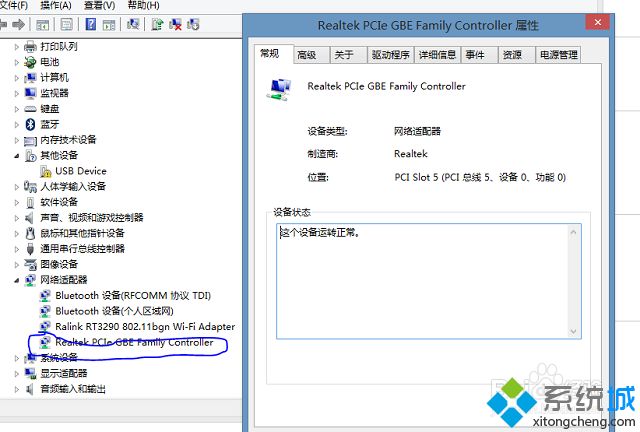The width and height of the screenshot is (640, 432).
Task: Click the speaker icon beside 音频输入和输出
Action: [x=29, y=389]
